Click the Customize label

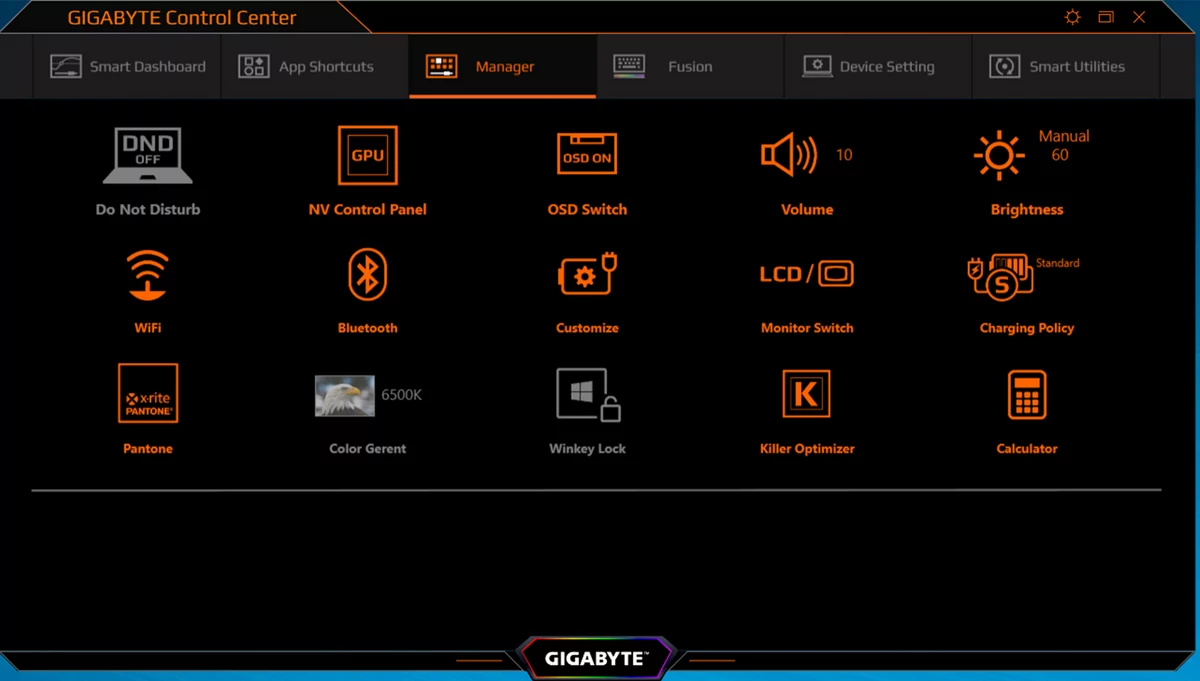click(x=587, y=328)
